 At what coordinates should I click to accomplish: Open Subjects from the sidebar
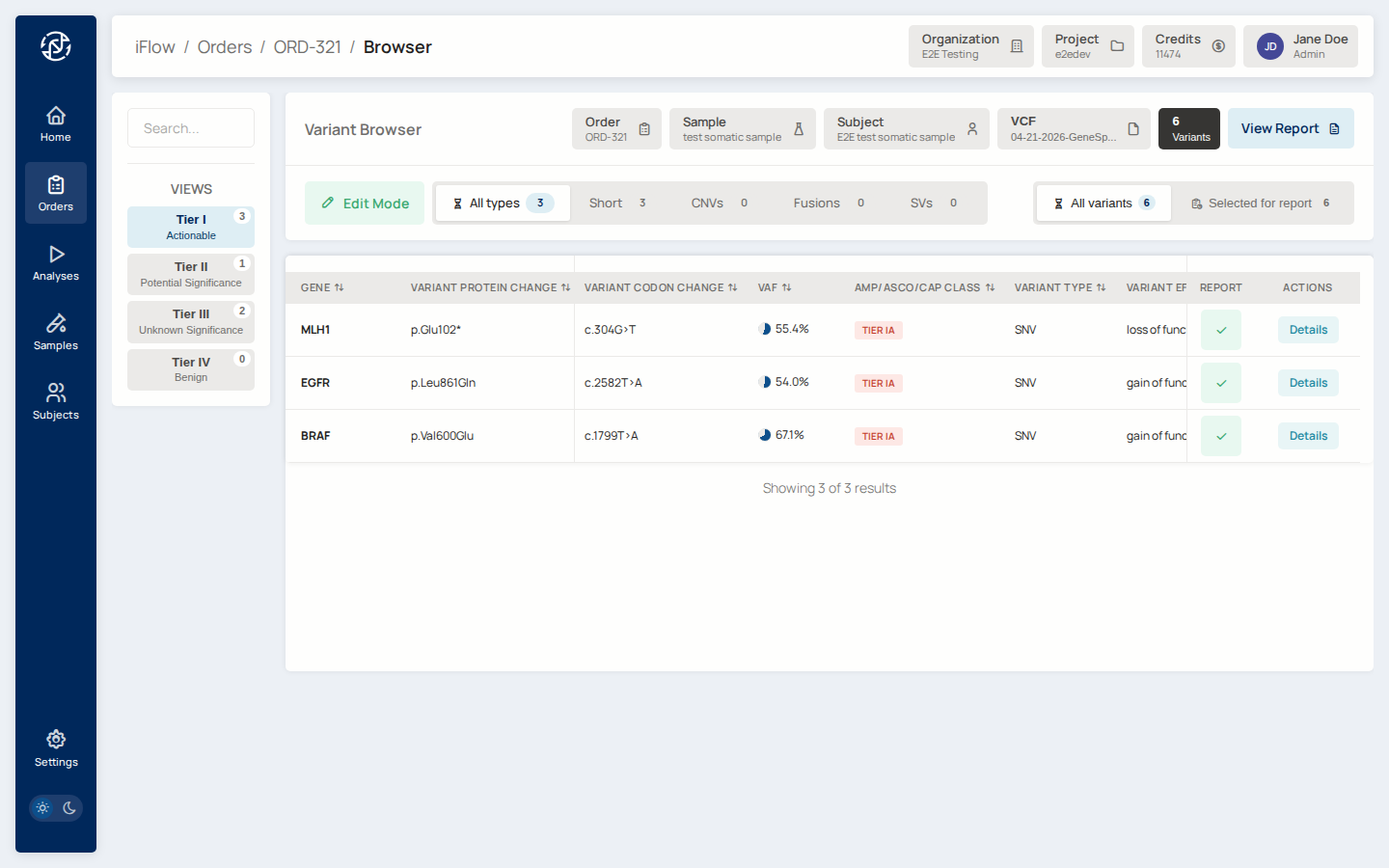(56, 401)
